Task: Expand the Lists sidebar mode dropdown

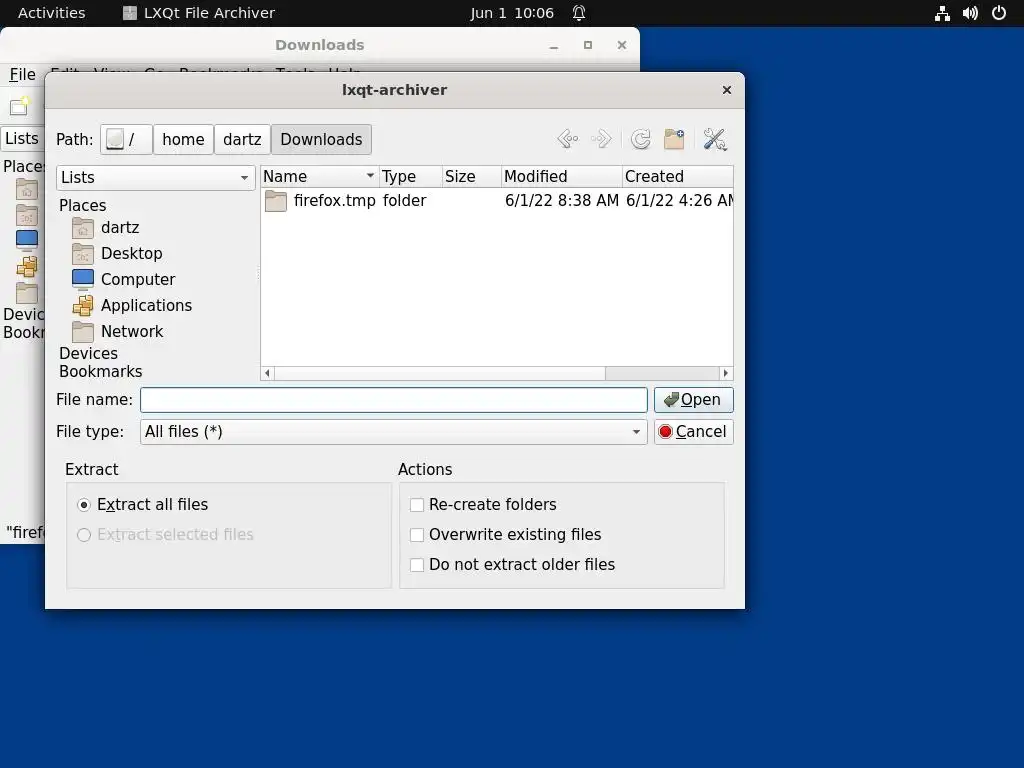Action: [x=155, y=178]
